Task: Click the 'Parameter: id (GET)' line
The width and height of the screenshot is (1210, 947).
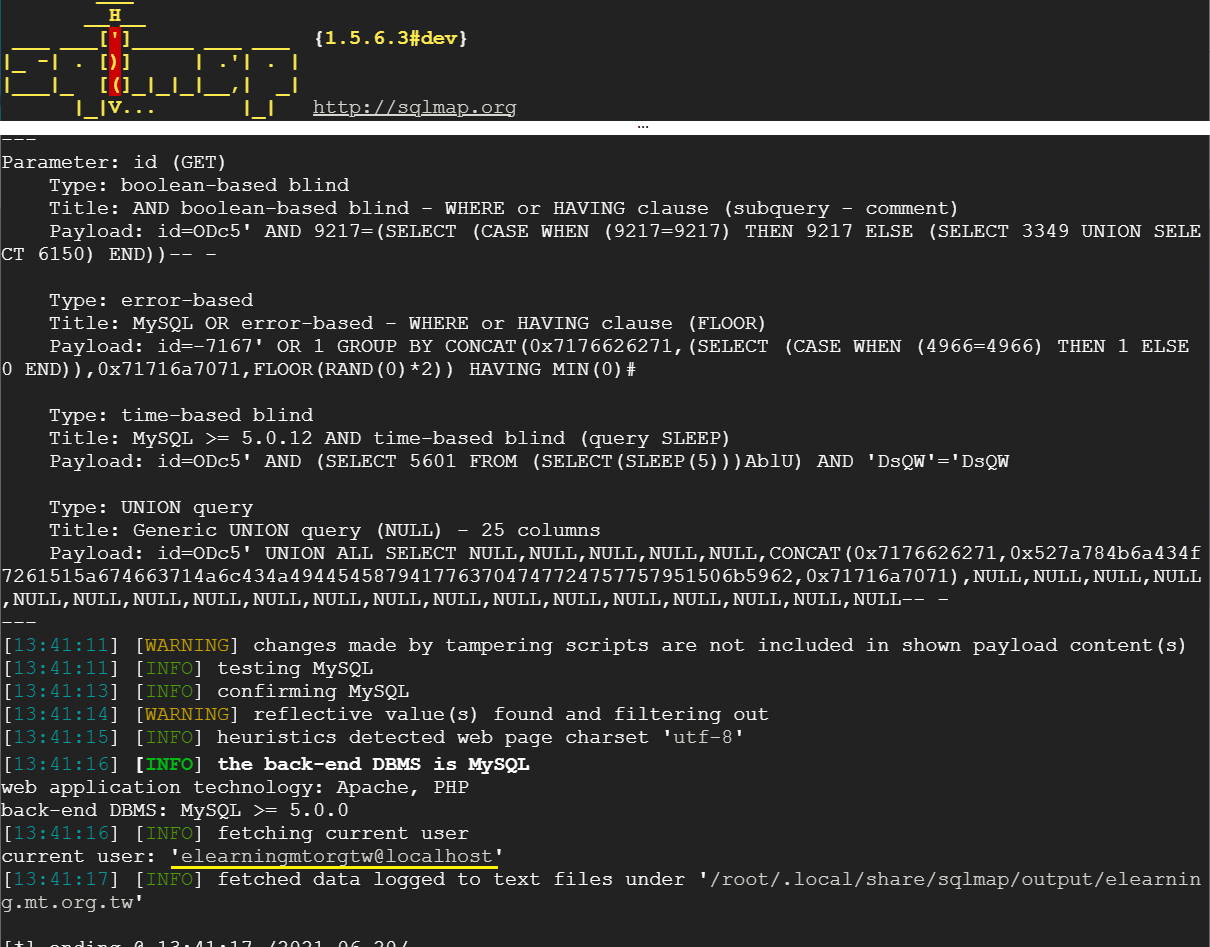Action: [x=114, y=162]
